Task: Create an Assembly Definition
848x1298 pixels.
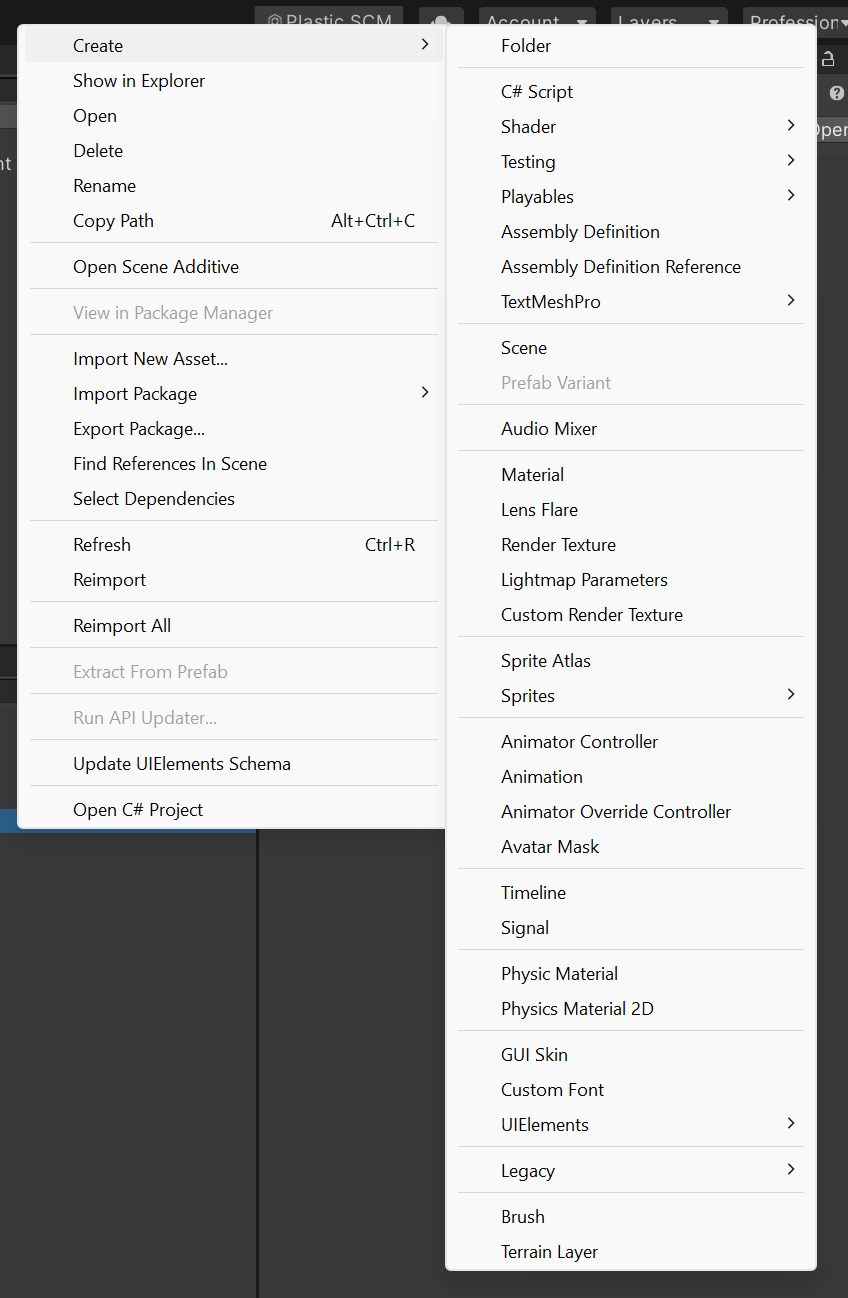Action: 631,232
